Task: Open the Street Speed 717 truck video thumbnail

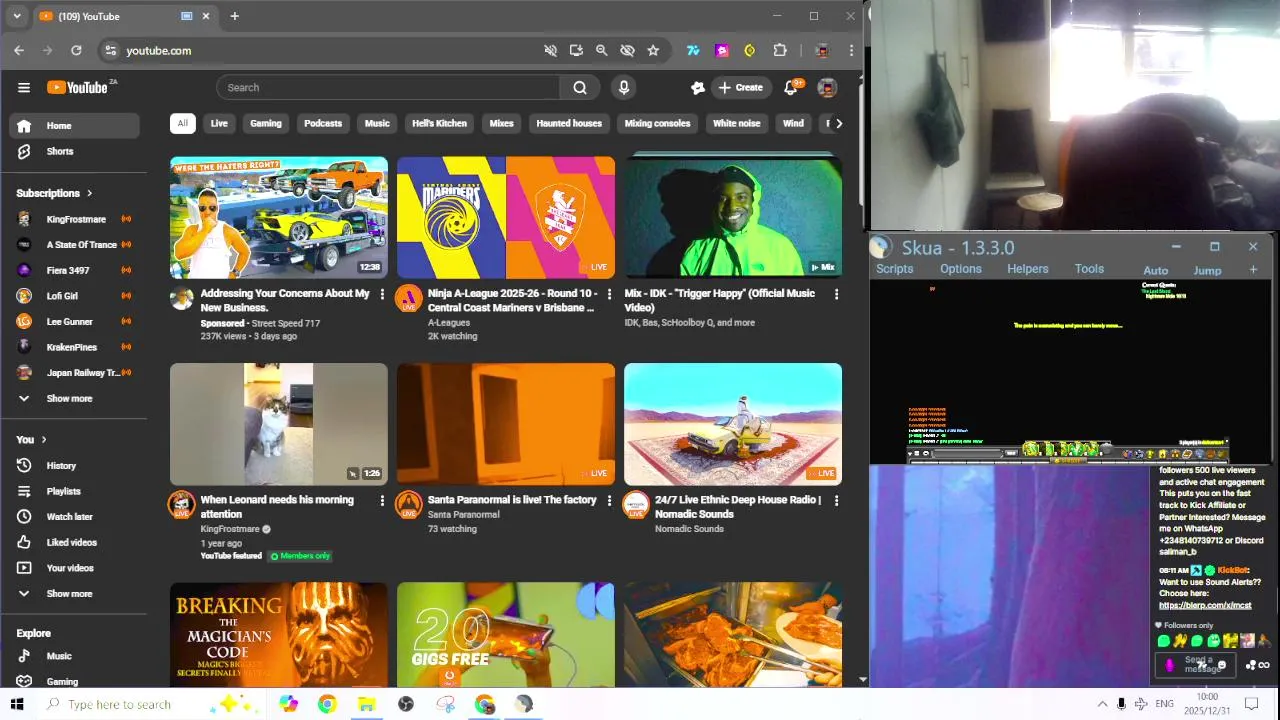Action: (x=279, y=217)
